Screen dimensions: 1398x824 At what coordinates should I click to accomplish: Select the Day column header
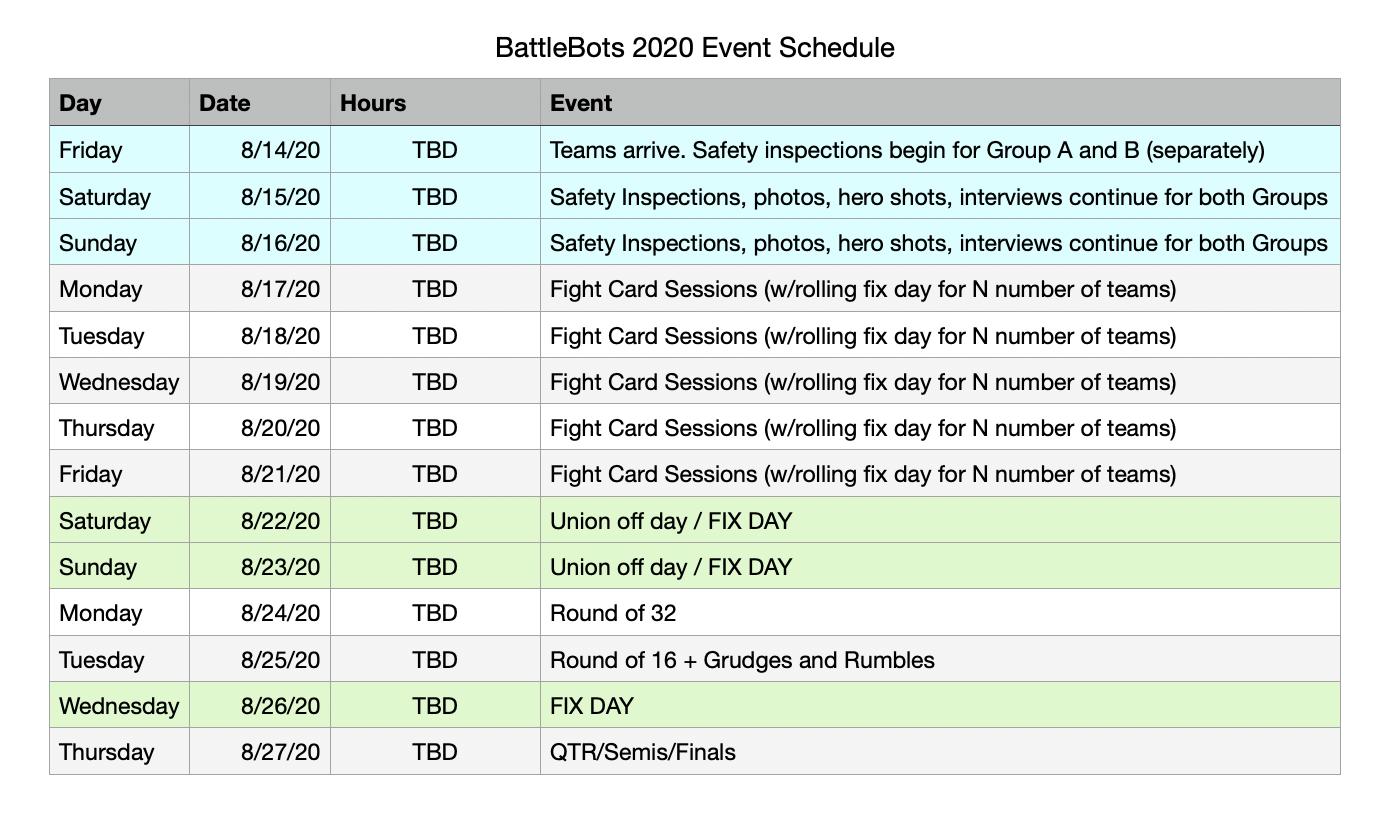click(x=119, y=103)
